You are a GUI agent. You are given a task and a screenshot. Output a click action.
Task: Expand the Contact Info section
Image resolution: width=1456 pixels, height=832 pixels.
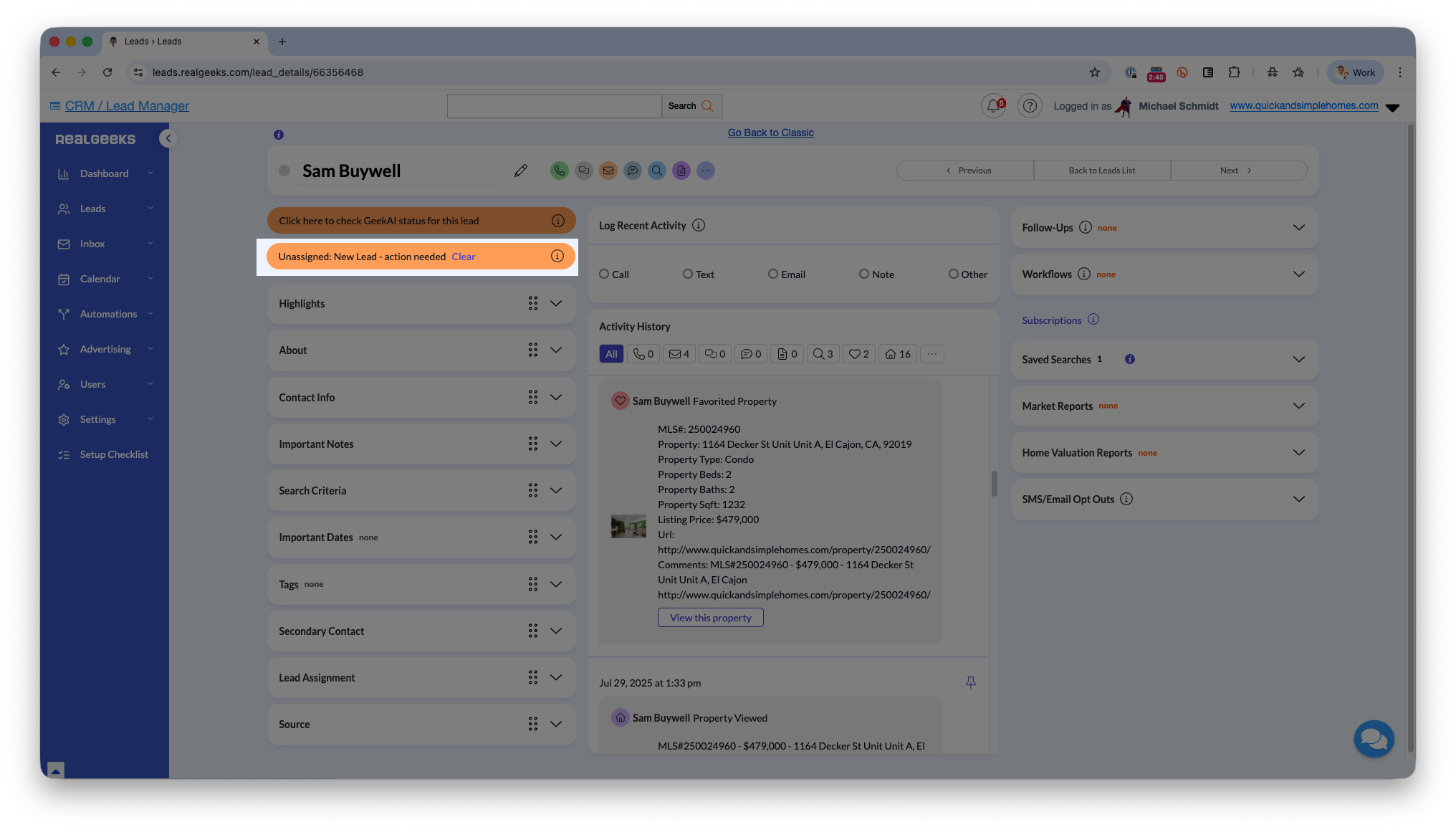555,397
